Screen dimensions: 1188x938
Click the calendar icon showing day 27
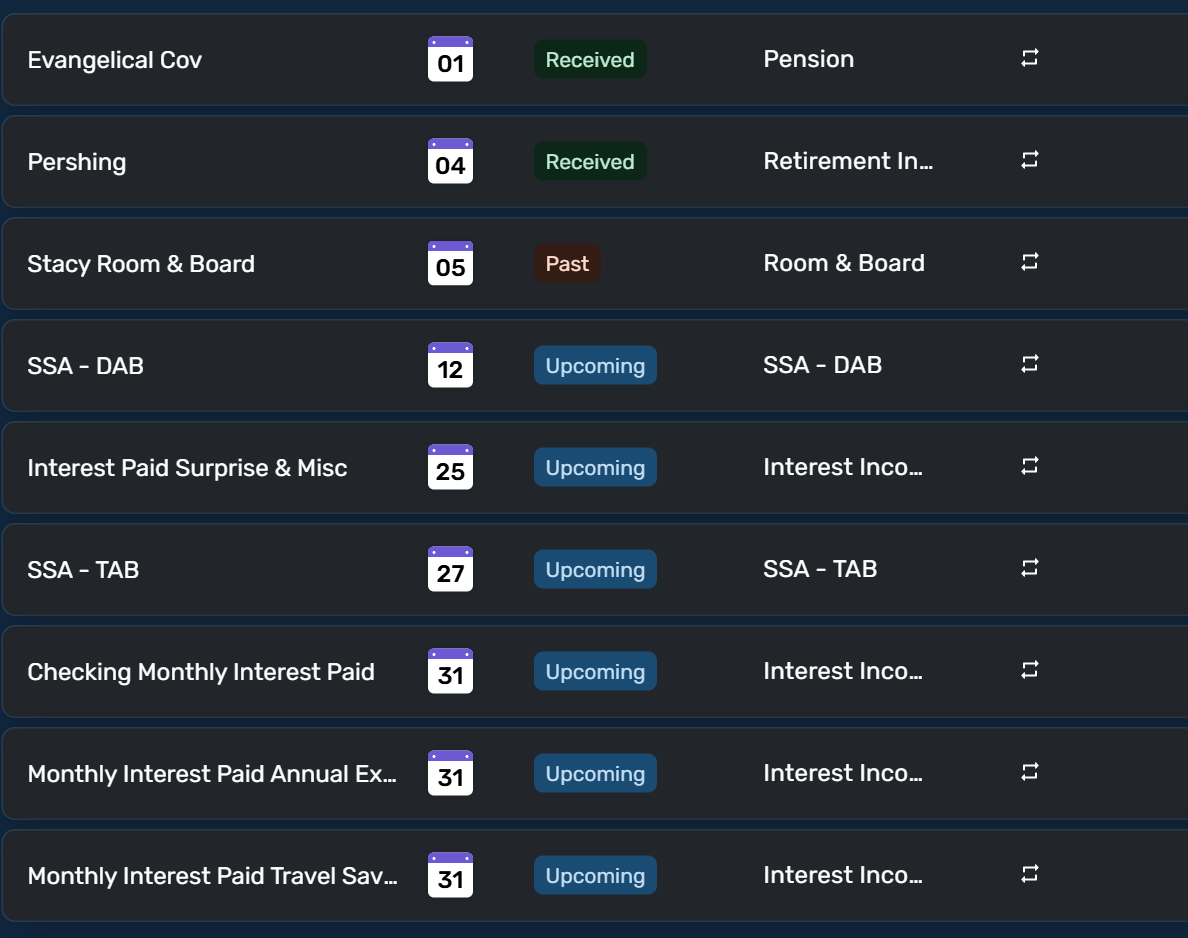450,569
